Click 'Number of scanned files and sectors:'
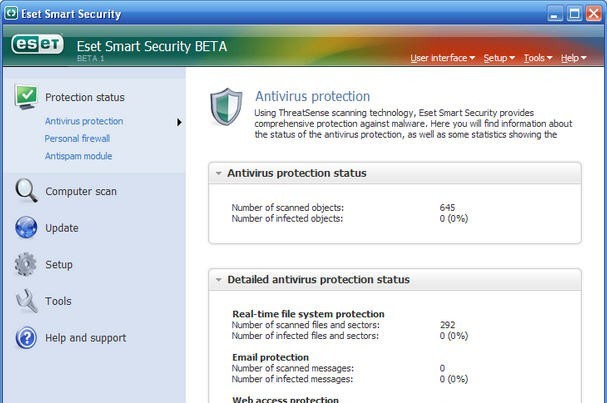 tap(305, 325)
